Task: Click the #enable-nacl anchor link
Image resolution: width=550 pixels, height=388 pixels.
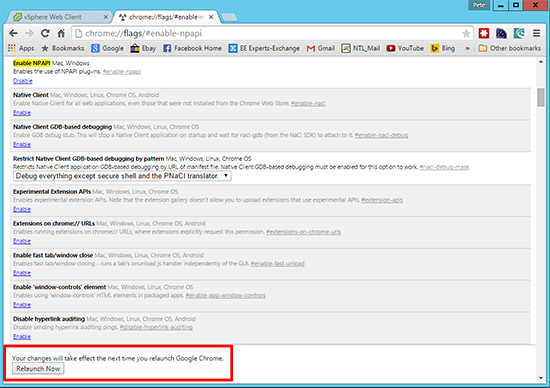Action: [x=308, y=103]
